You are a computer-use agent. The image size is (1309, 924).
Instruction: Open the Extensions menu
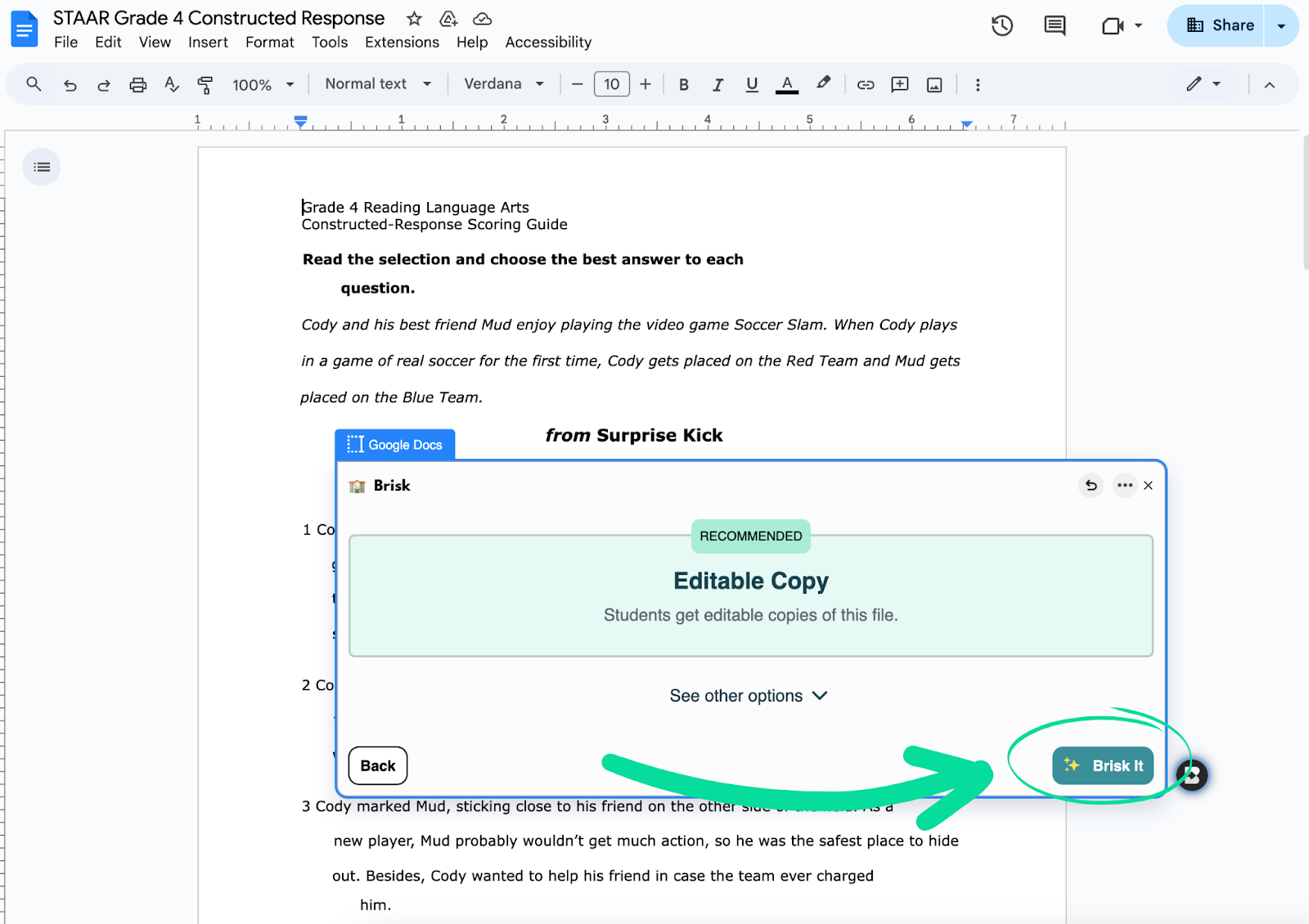coord(402,43)
